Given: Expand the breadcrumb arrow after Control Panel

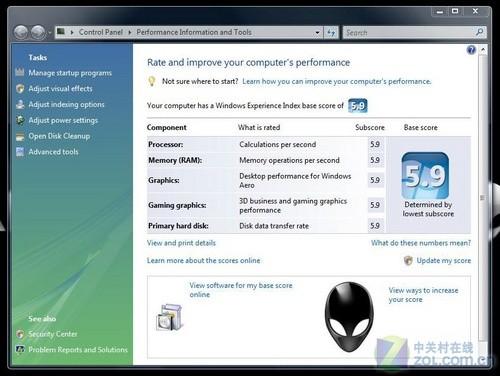Looking at the screenshot, I should 129,32.
